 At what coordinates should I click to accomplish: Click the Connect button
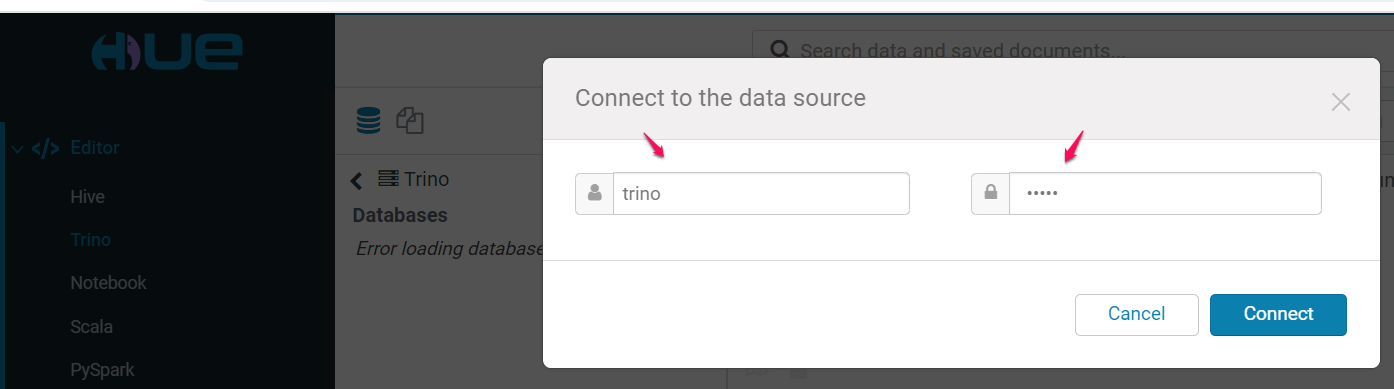click(x=1278, y=314)
